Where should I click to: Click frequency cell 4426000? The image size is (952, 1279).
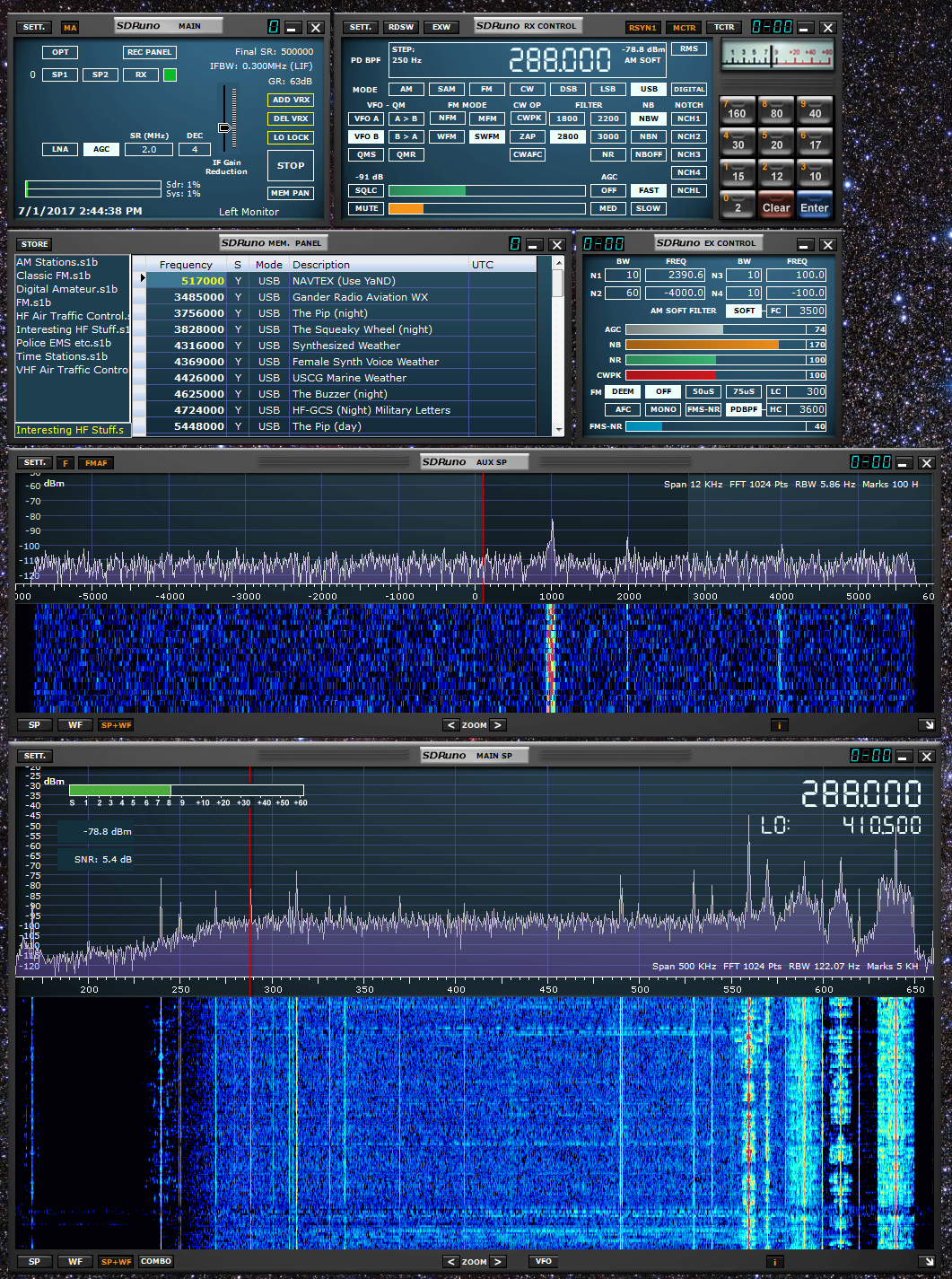186,378
